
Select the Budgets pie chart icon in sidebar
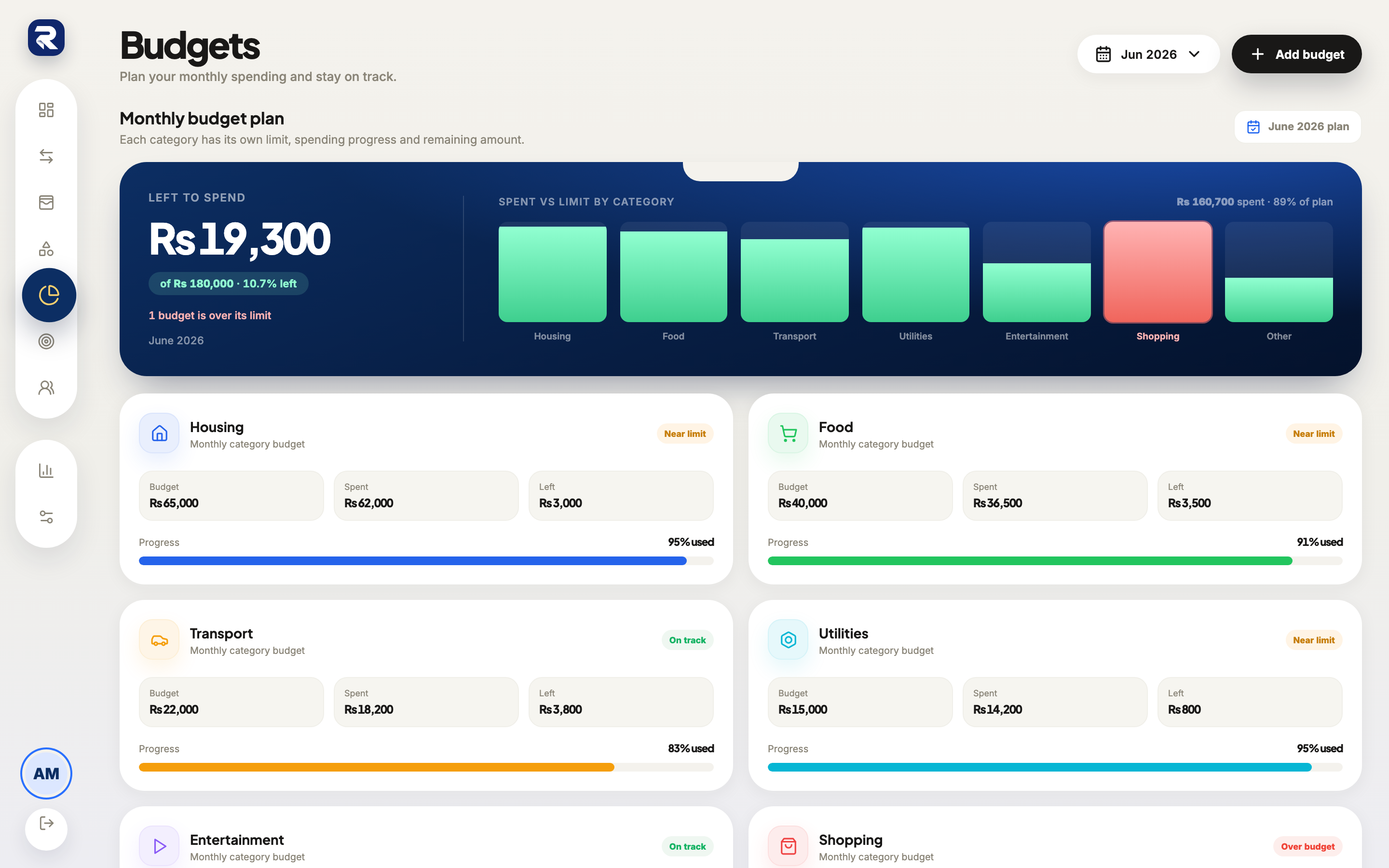[49, 295]
